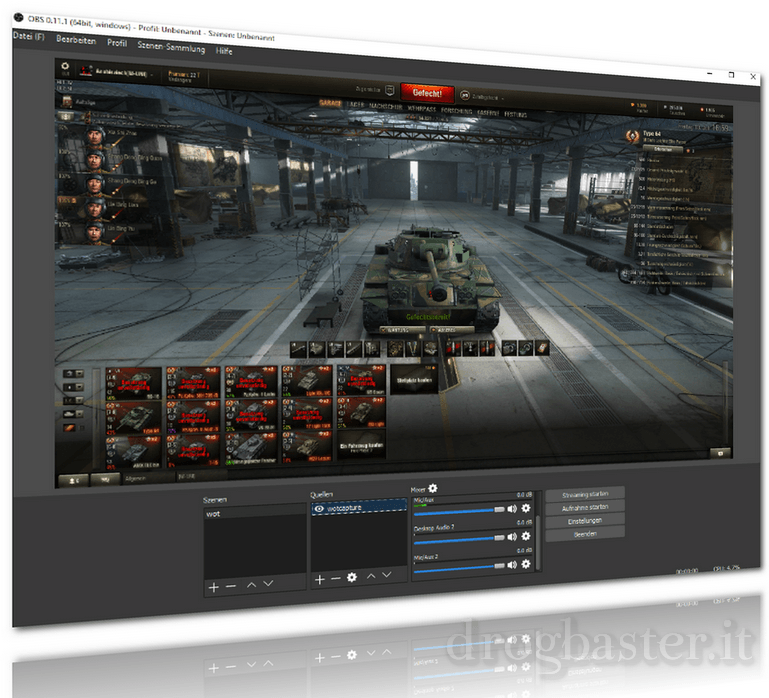Viewport: 769px width, 698px height.
Task: Click the red Gefecht! button in preview
Action: click(x=427, y=92)
